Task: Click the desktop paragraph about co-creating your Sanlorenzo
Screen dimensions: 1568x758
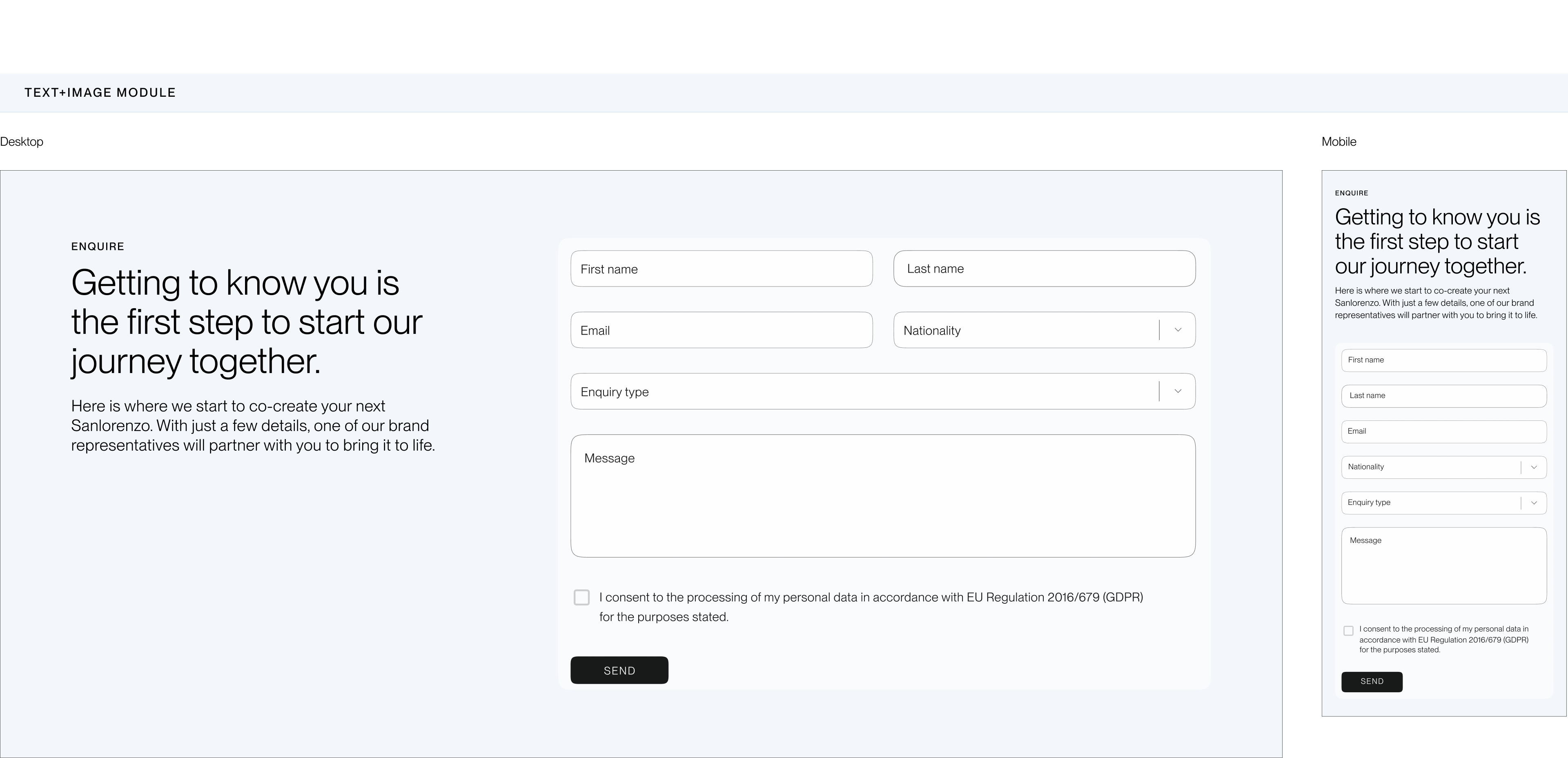Action: 253,425
